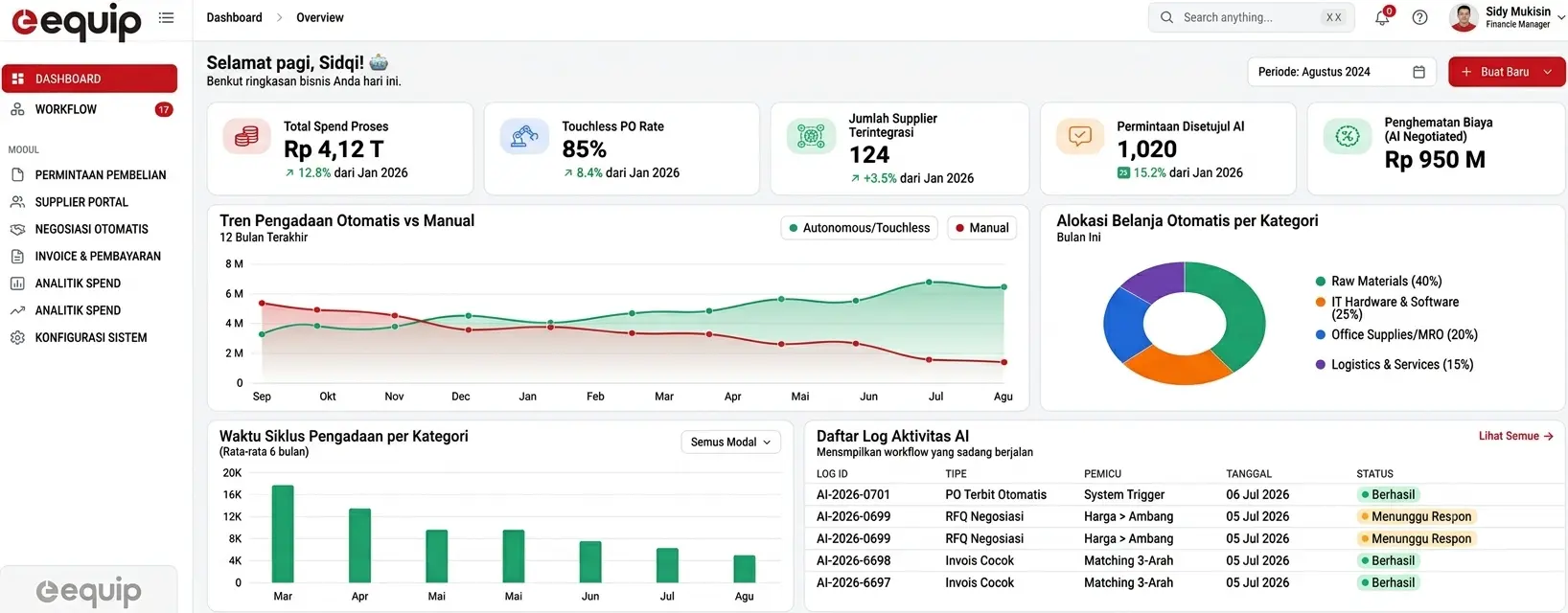Viewport: 1568px width, 613px height.
Task: Click the Total Spend Proses coins icon
Action: pyautogui.click(x=247, y=136)
